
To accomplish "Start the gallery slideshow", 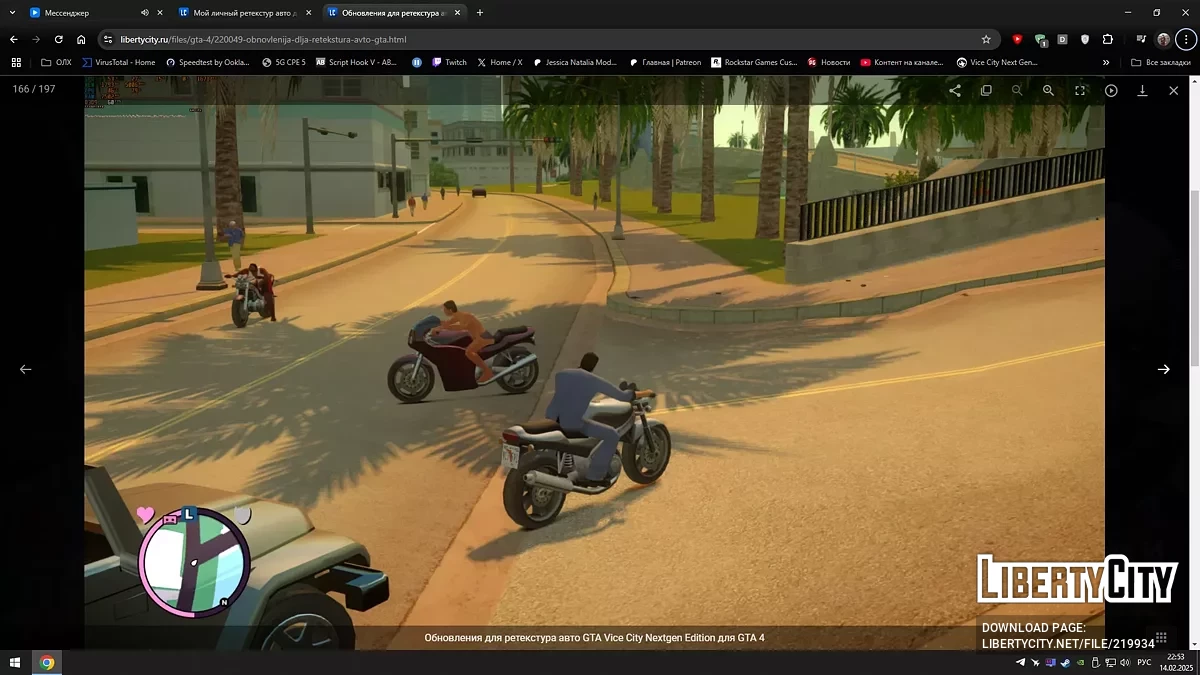I will pos(1111,90).
